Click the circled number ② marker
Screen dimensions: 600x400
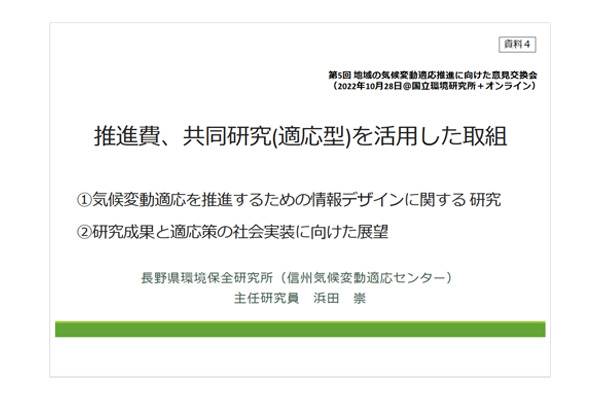(x=84, y=232)
